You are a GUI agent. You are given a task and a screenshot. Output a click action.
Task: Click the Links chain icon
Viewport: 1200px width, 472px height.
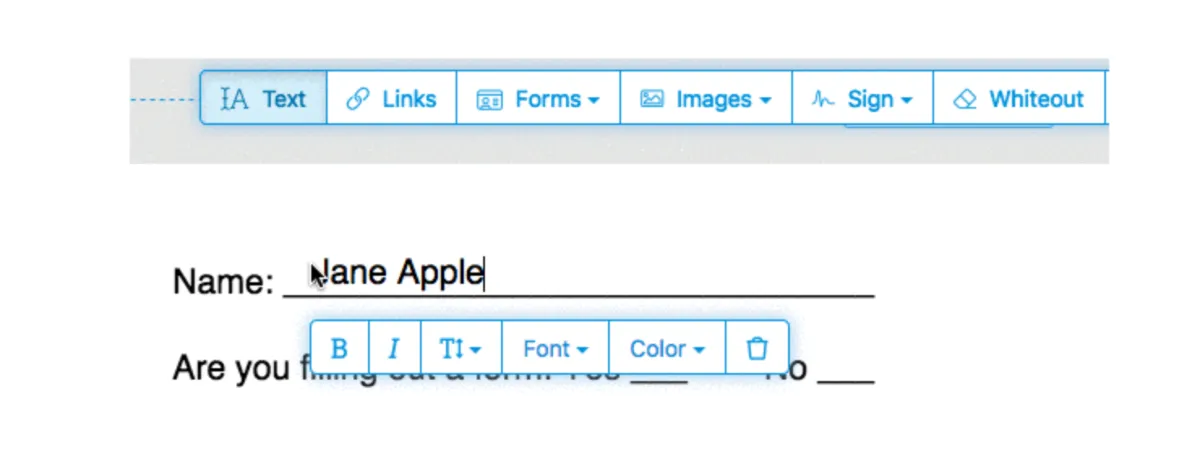pyautogui.click(x=357, y=99)
